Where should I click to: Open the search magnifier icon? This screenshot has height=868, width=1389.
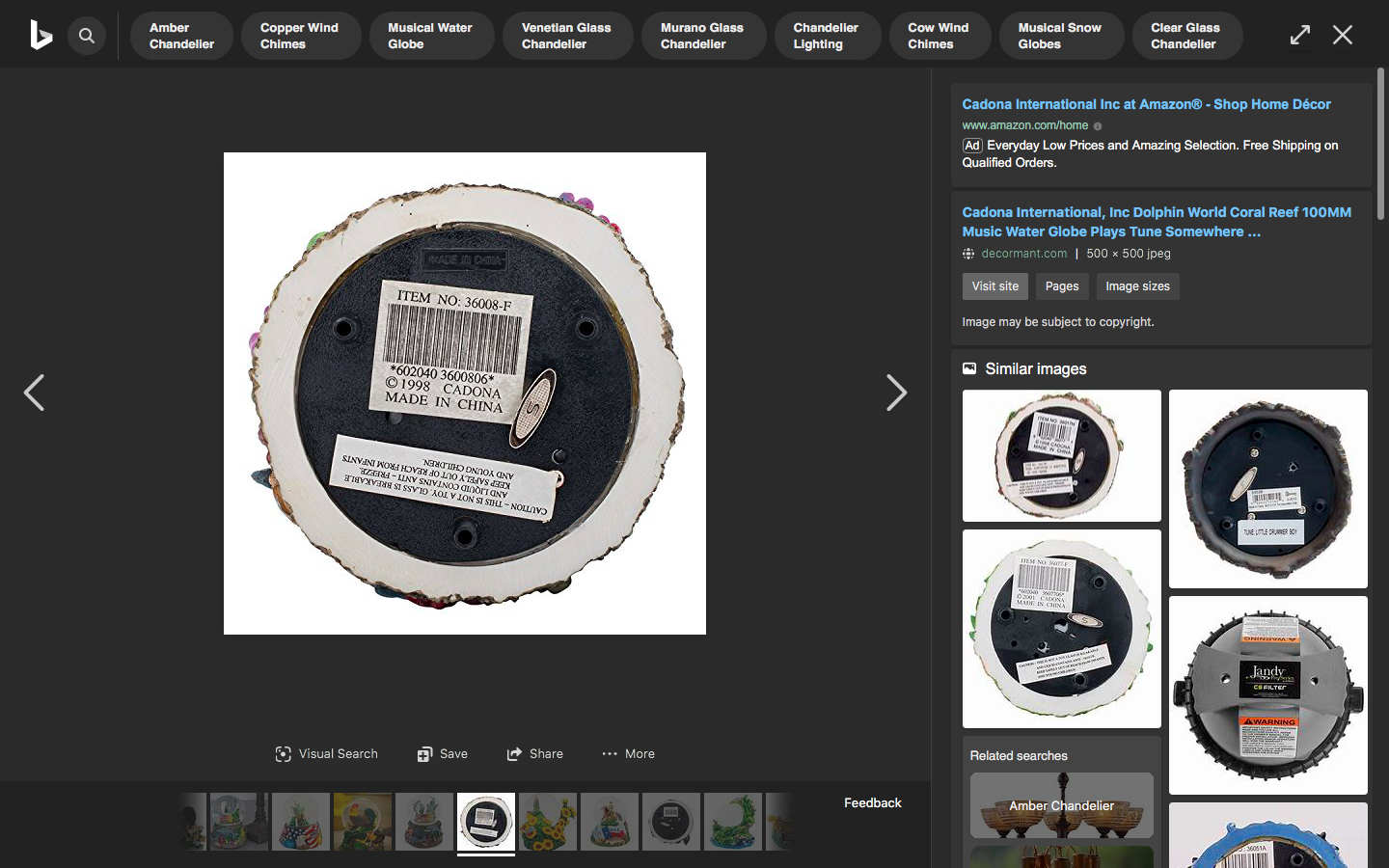(87, 36)
